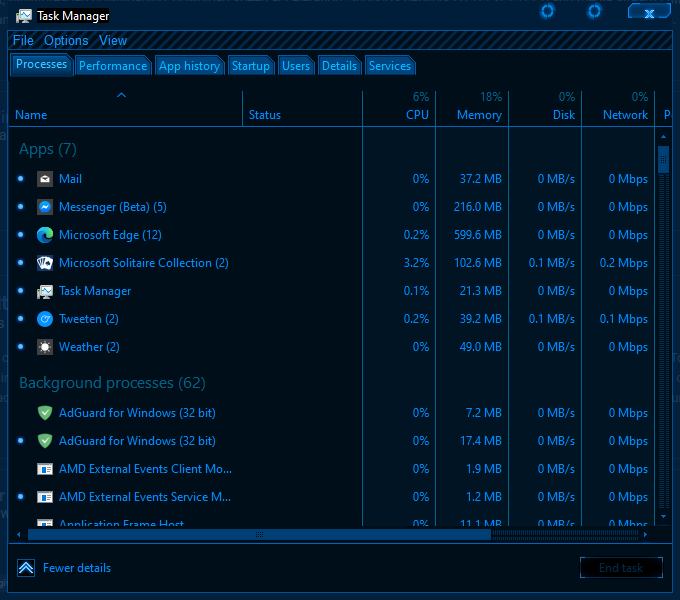The width and height of the screenshot is (680, 600).
Task: Select the Microsoft Edge (12) row text
Action: (x=110, y=235)
